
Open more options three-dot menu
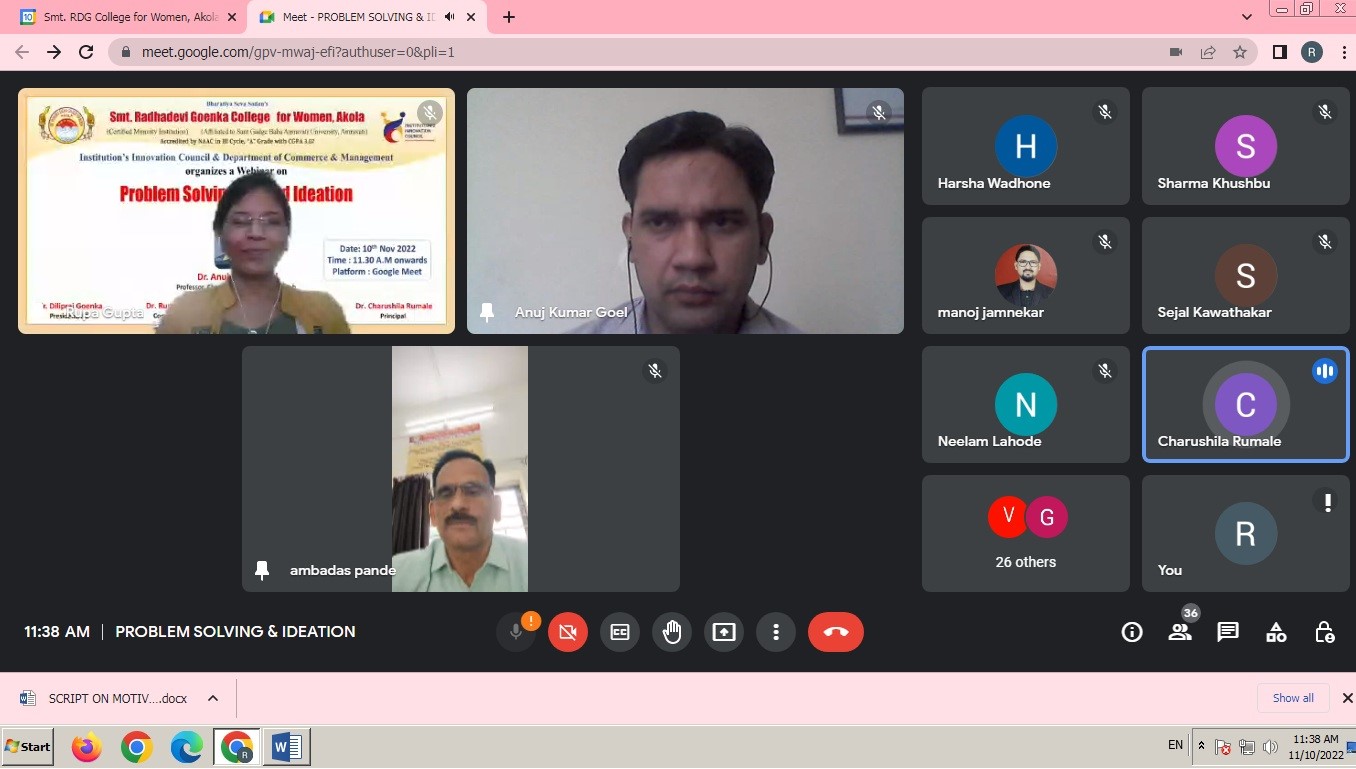(776, 632)
